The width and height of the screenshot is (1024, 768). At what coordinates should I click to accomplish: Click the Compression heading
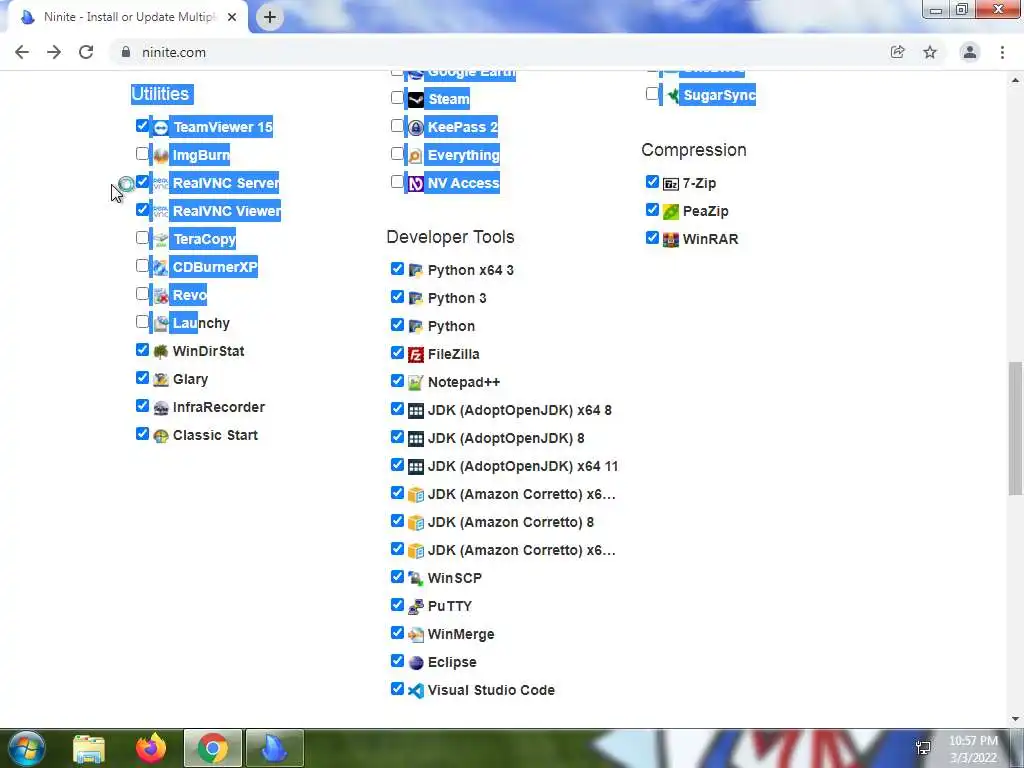694,150
